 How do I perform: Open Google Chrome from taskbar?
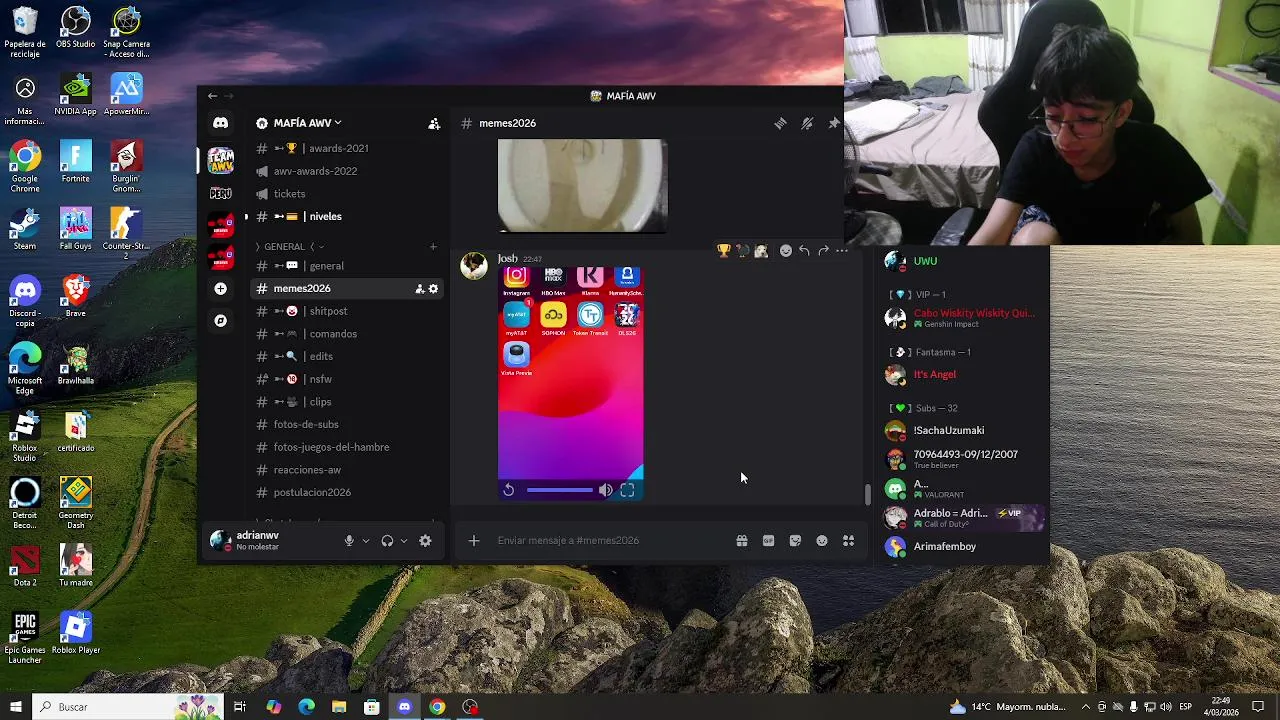437,707
